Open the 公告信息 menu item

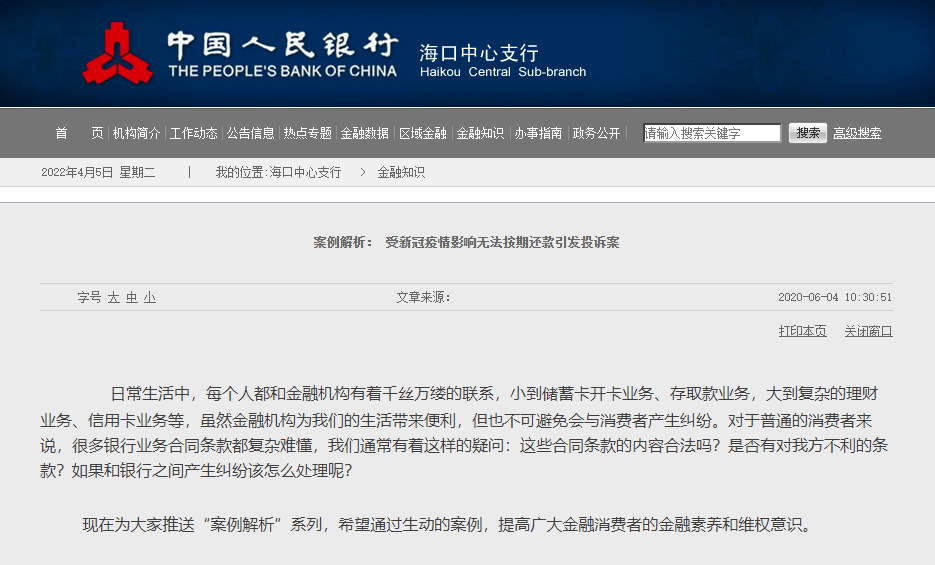point(250,133)
